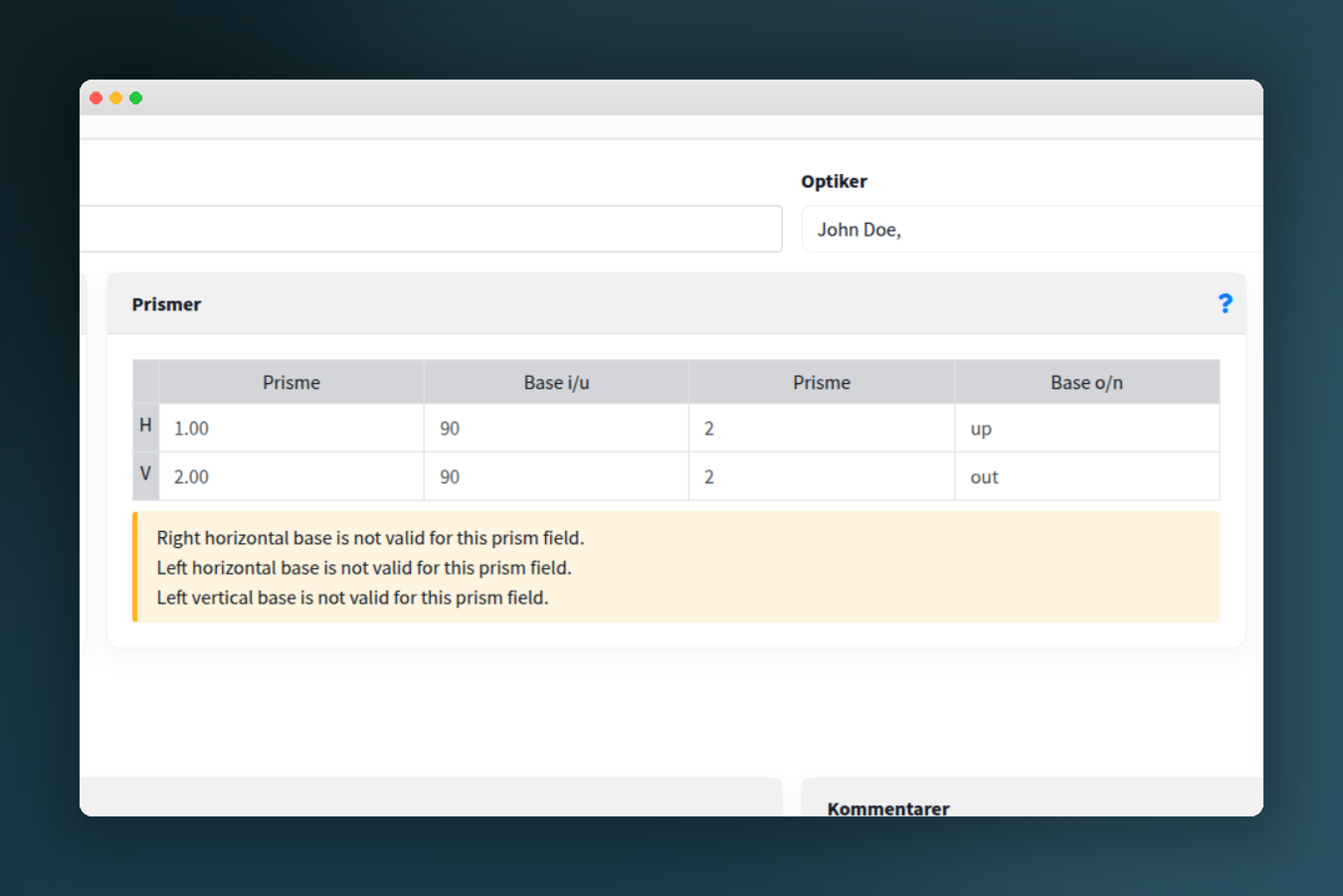Image resolution: width=1343 pixels, height=896 pixels.
Task: Select the H row prism value 1.00
Action: [291, 429]
